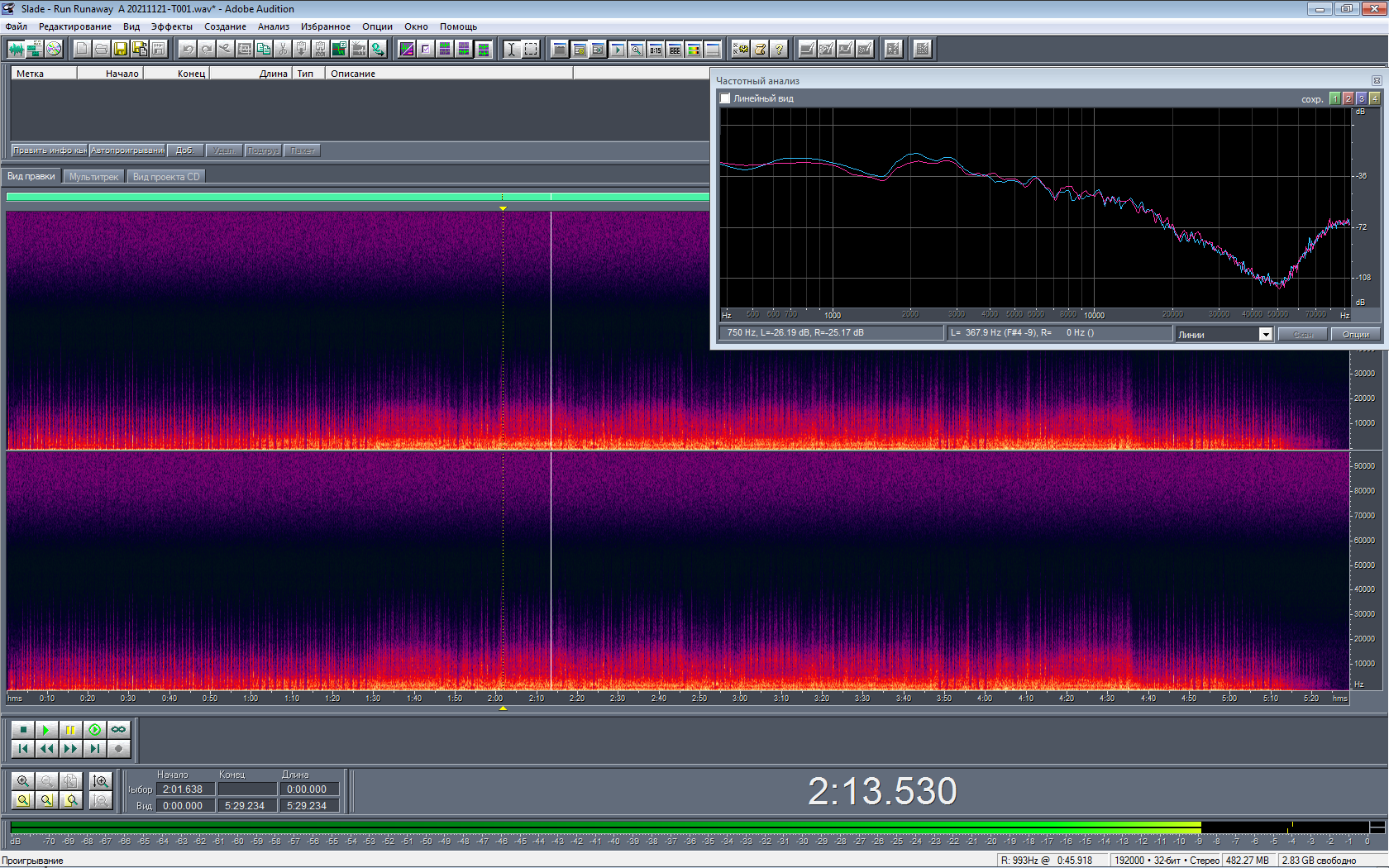Screen dimensions: 1389x868
Task: Fast forward with double right arrows
Action: pos(71,748)
